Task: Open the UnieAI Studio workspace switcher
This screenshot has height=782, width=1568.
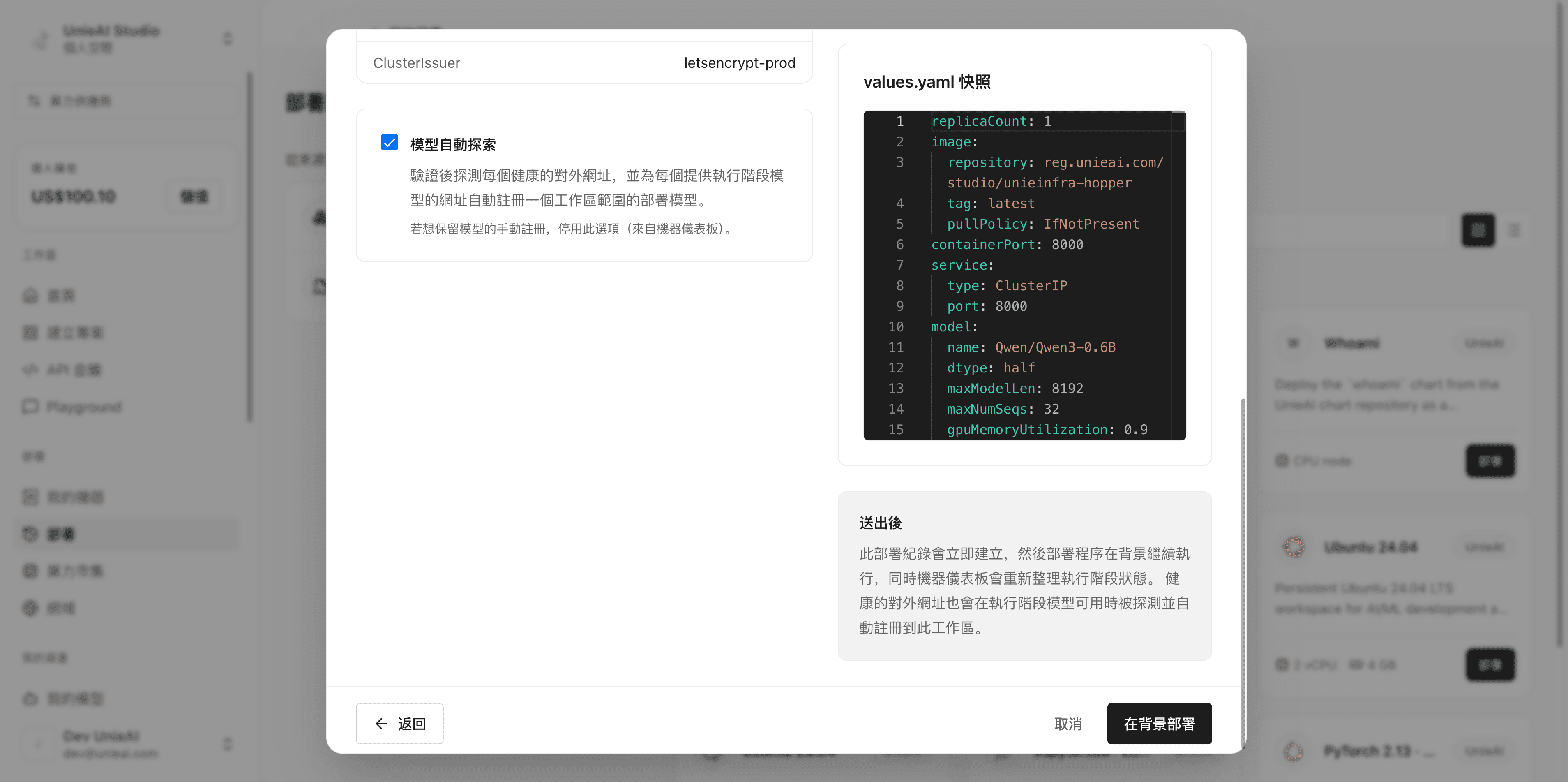Action: tap(131, 38)
